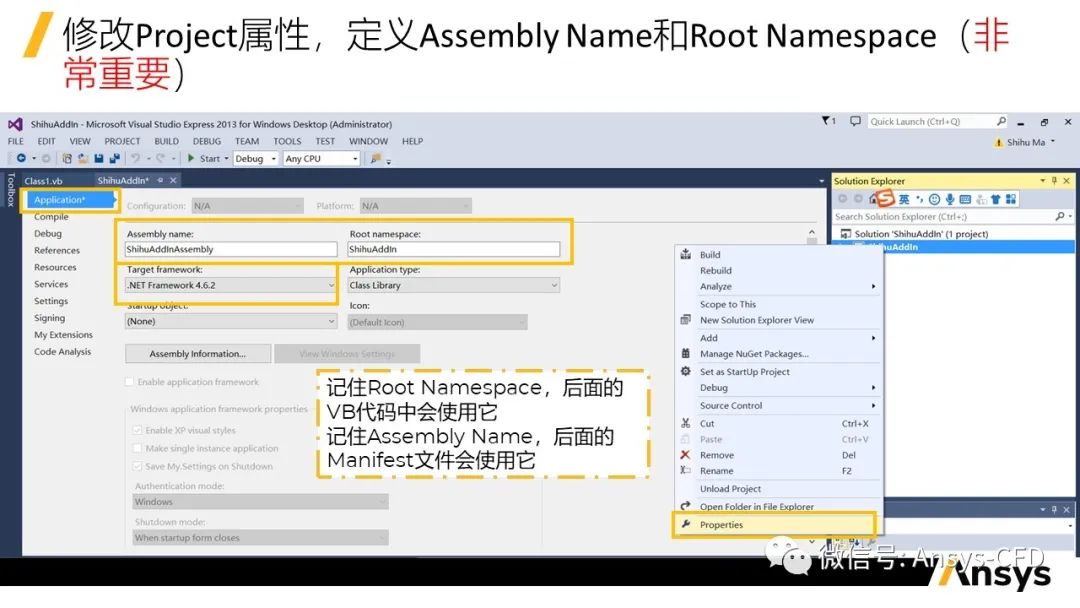Screen dimensions: 1080x608
Task: Click the green Start debugging arrow
Action: (x=191, y=158)
